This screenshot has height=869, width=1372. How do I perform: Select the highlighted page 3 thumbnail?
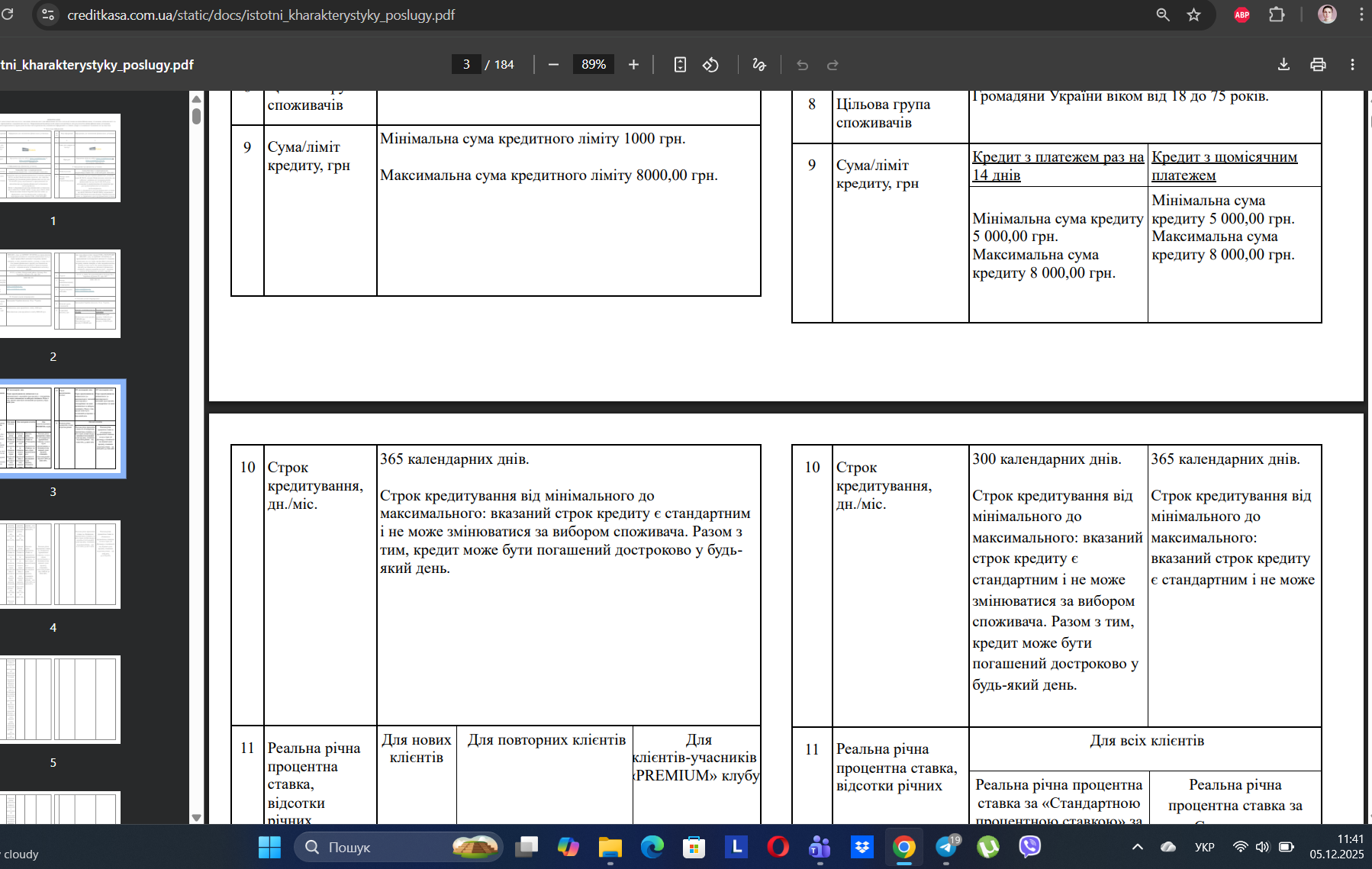click(61, 429)
